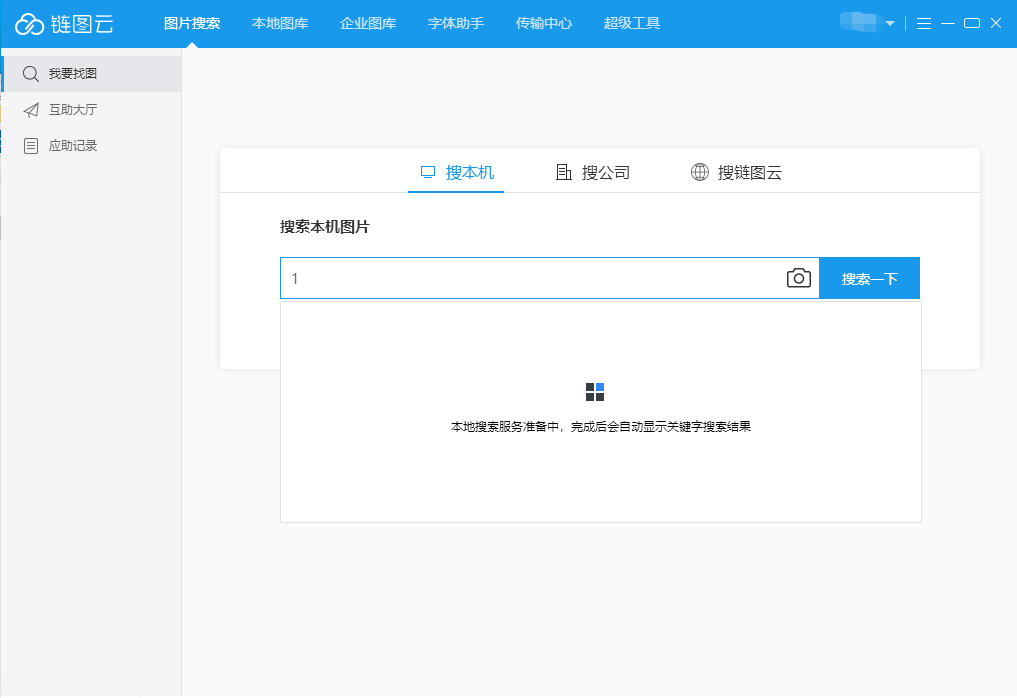Open the hamburger main menu icon
Image resolution: width=1017 pixels, height=698 pixels.
pyautogui.click(x=923, y=23)
